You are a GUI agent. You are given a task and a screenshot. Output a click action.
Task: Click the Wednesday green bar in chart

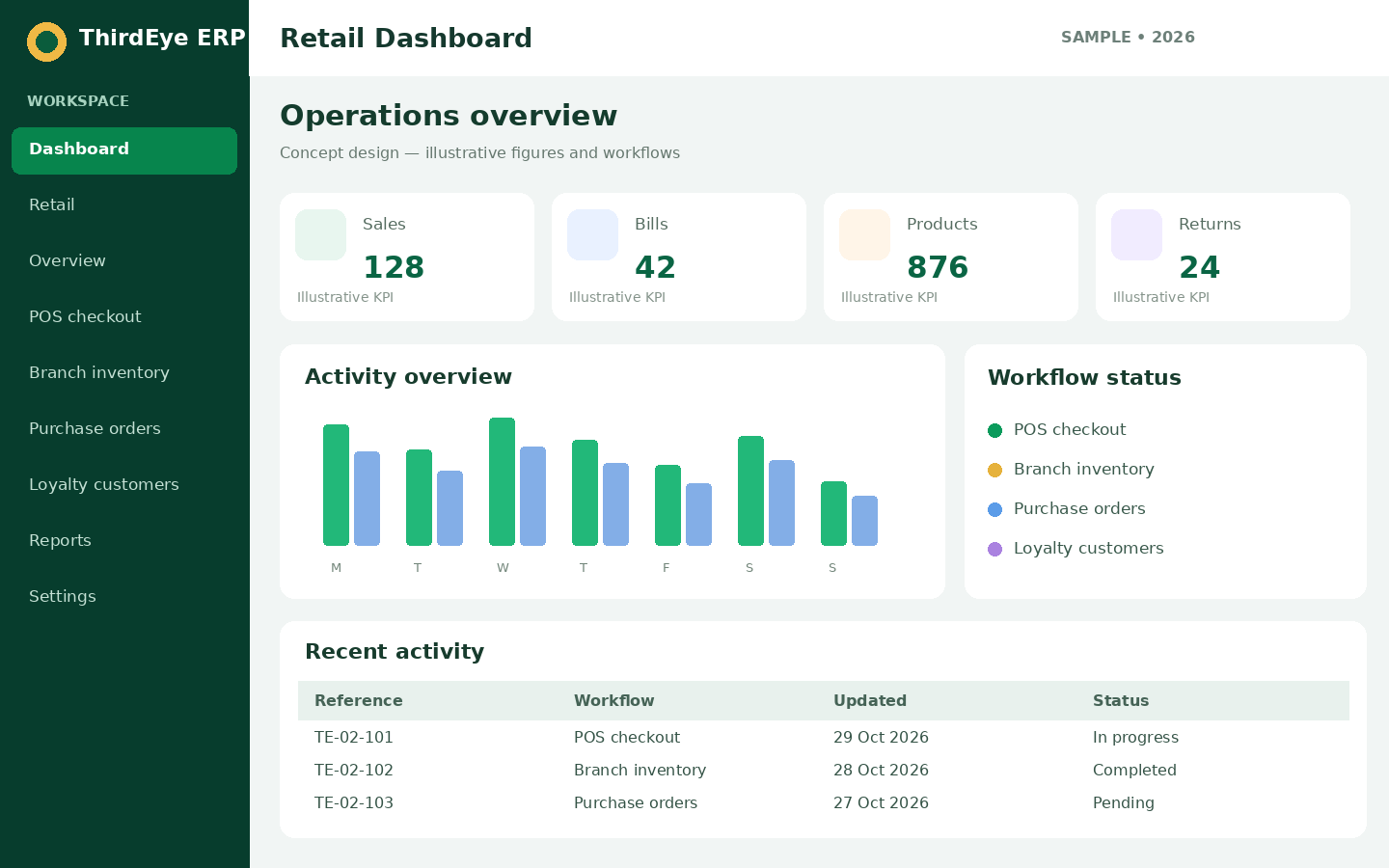[x=502, y=481]
